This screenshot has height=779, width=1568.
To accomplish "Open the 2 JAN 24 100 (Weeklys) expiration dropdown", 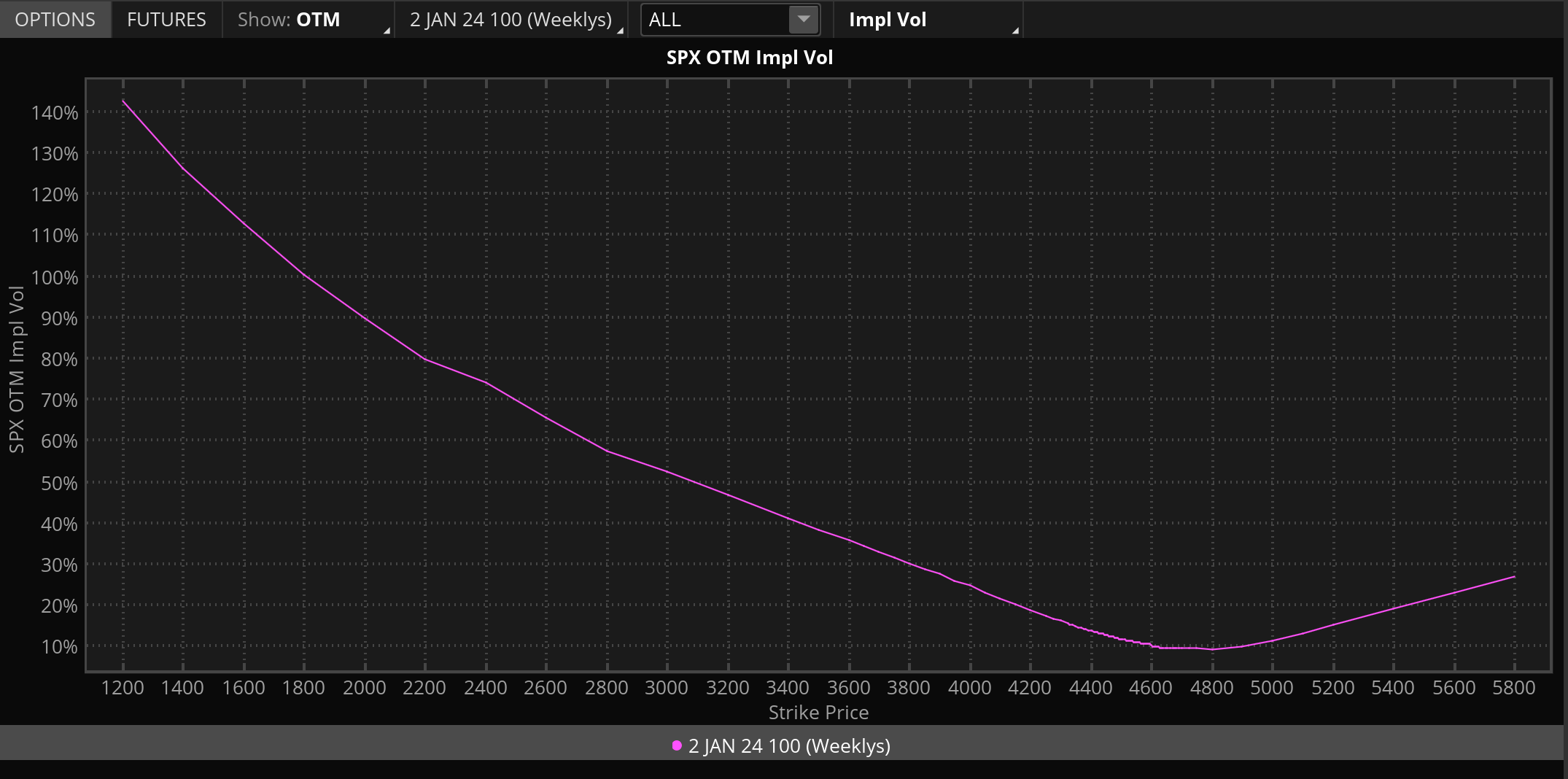I will tap(511, 20).
